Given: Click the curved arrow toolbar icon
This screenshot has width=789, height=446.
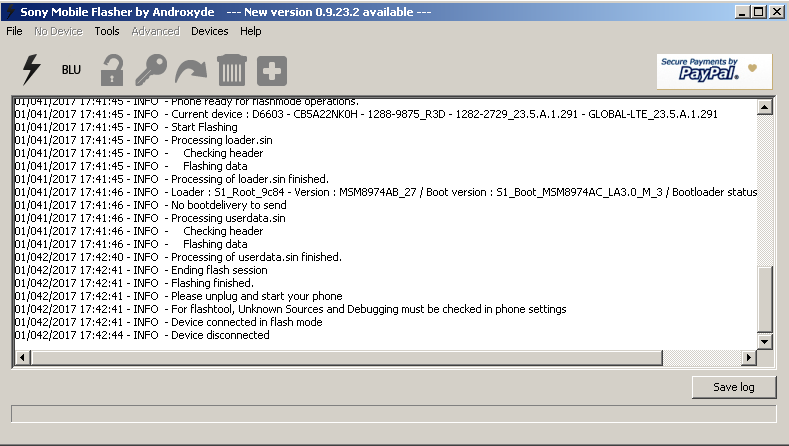Looking at the screenshot, I should 191,71.
